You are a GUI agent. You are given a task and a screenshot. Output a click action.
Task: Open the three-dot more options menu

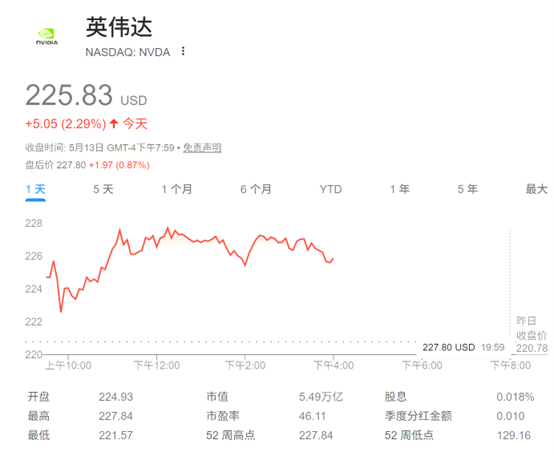tap(183, 51)
